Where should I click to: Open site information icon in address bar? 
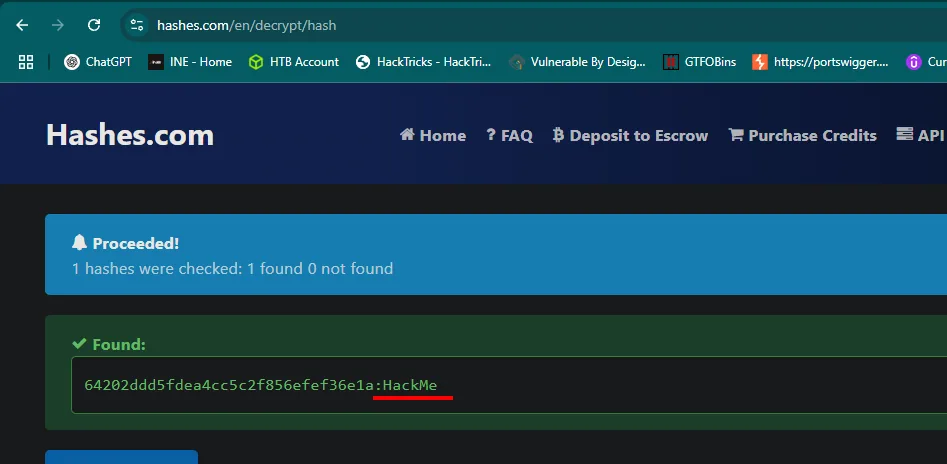137,25
